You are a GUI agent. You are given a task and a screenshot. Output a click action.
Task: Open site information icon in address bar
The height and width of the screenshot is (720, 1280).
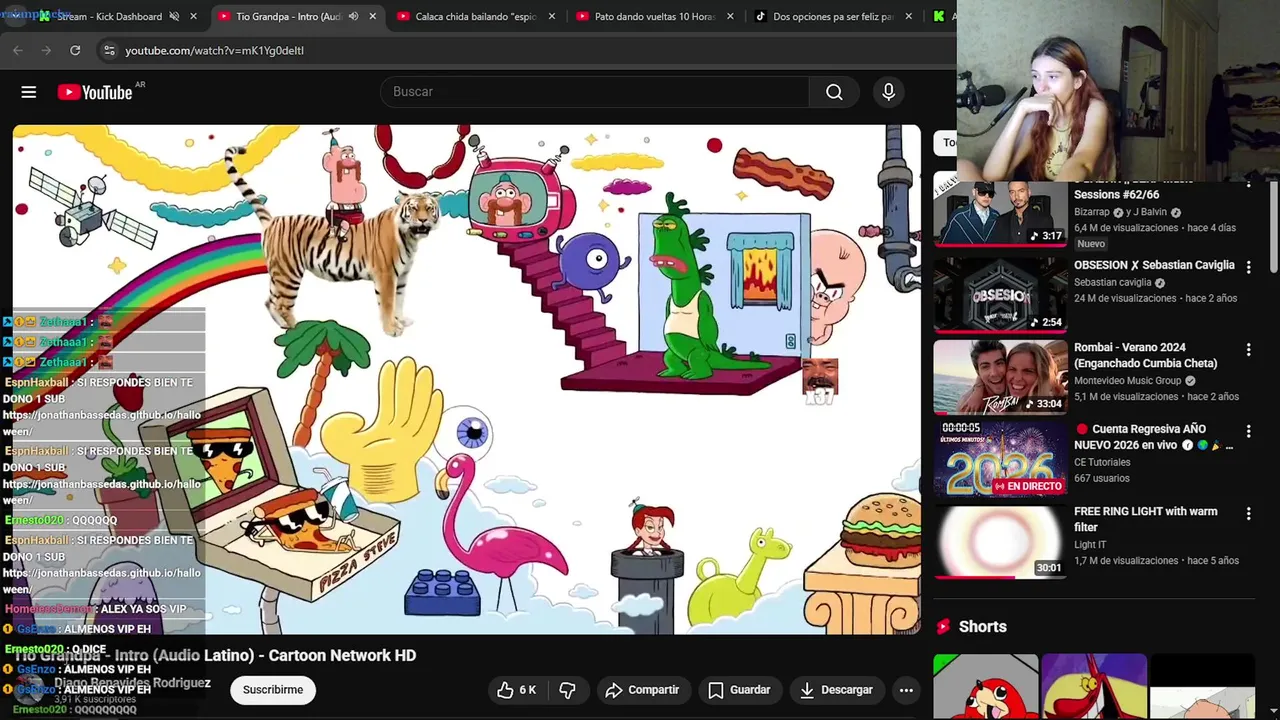(109, 50)
